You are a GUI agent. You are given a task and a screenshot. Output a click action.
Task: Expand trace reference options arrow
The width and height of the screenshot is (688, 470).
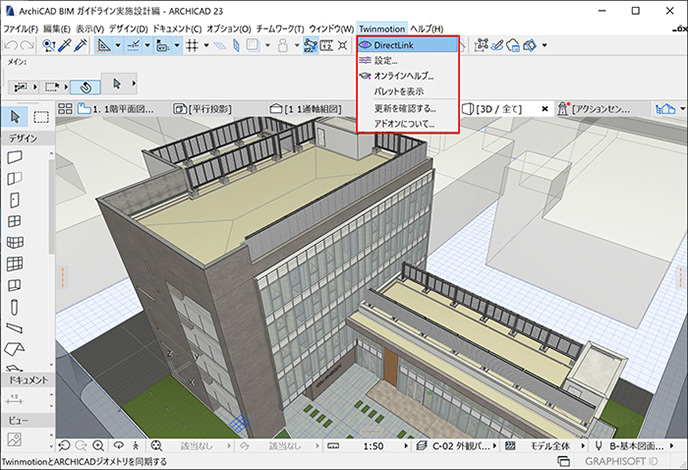pos(267,45)
